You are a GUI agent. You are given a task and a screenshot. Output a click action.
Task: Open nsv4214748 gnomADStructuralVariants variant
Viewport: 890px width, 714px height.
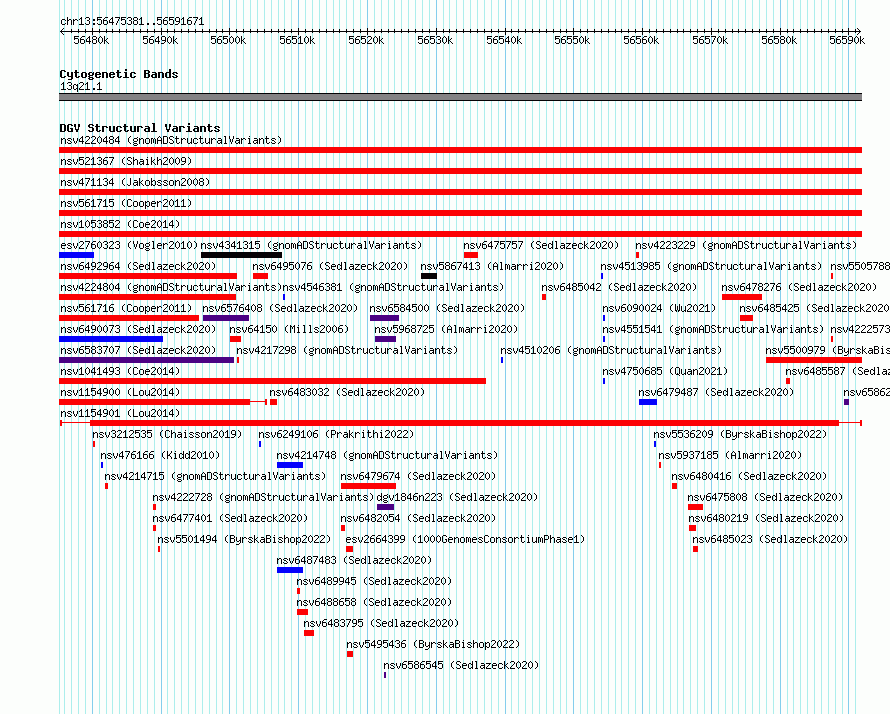[387, 455]
